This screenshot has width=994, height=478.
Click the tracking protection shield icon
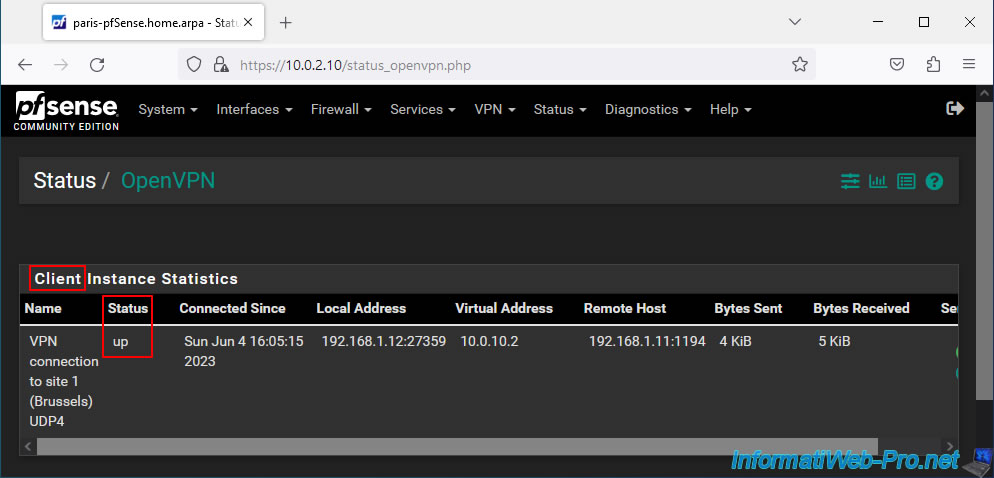[x=194, y=65]
